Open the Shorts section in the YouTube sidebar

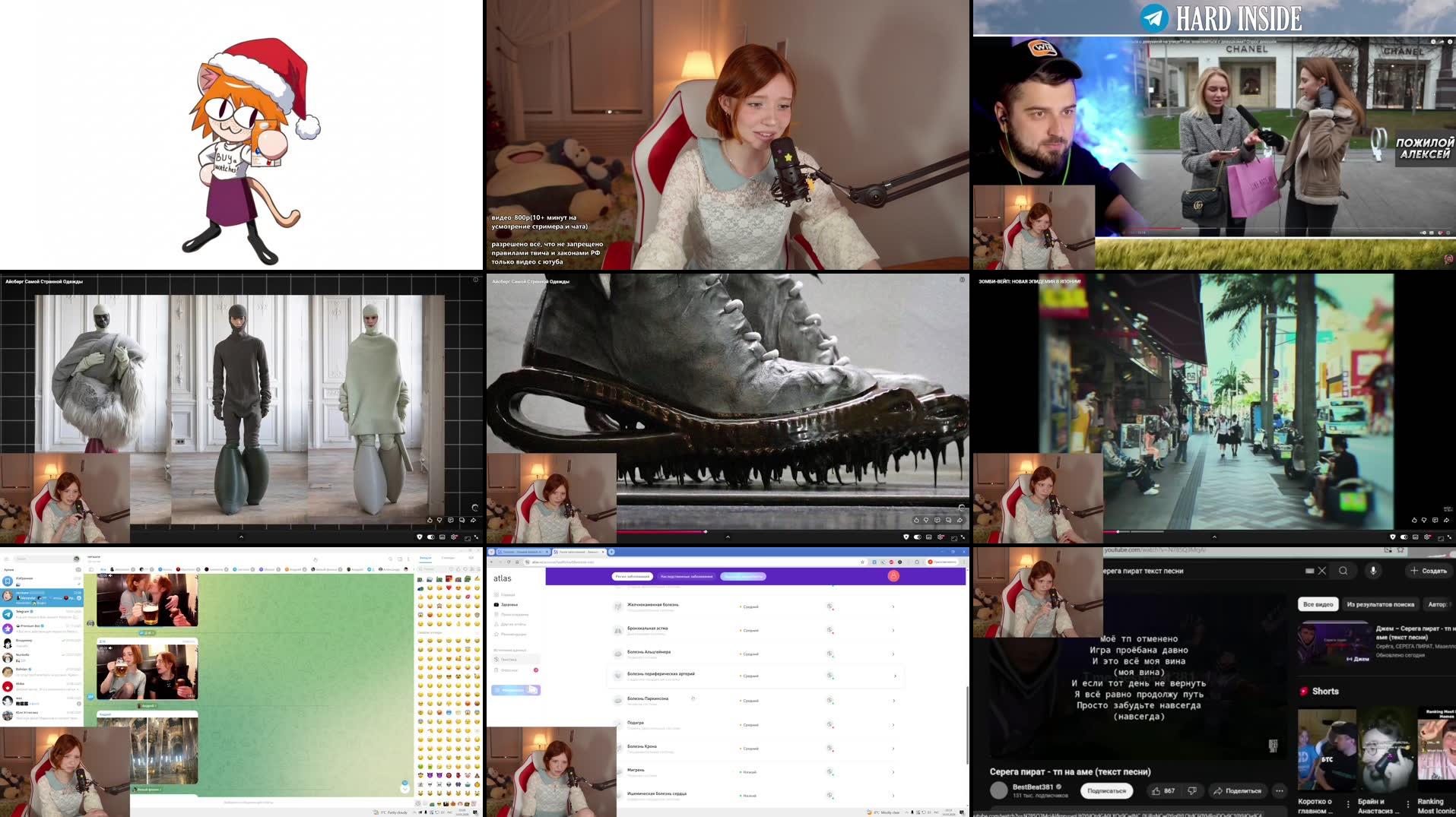1321,691
